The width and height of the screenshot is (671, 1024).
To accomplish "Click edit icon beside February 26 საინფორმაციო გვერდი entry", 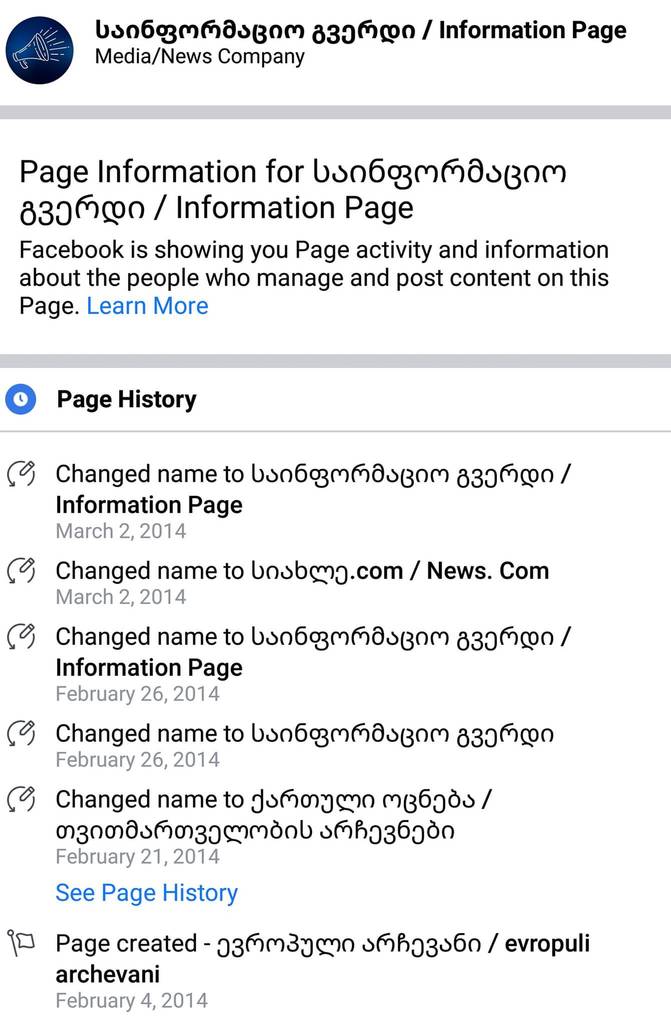I will point(21,734).
